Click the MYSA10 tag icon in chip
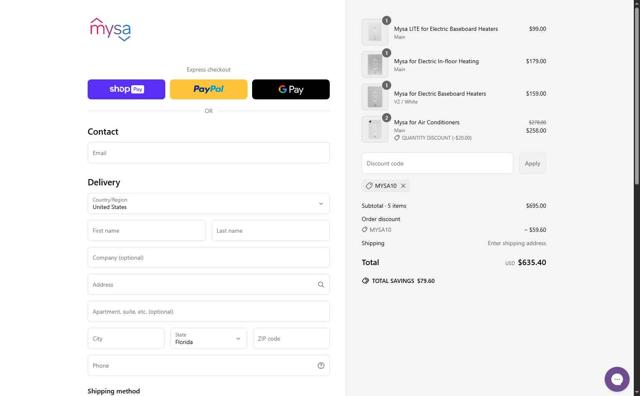The height and width of the screenshot is (396, 640). [x=369, y=186]
